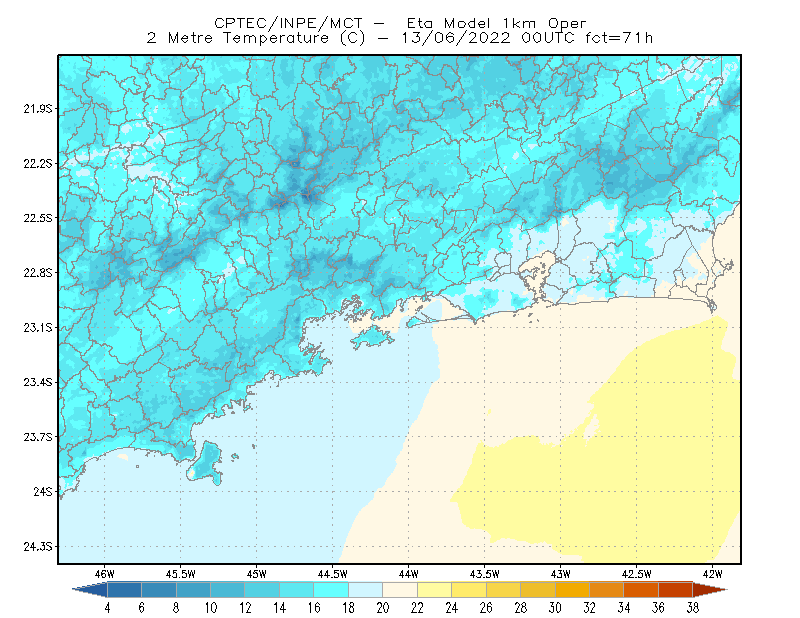Click the color bar value '32'
Screen dimensions: 800x618
coord(589,608)
